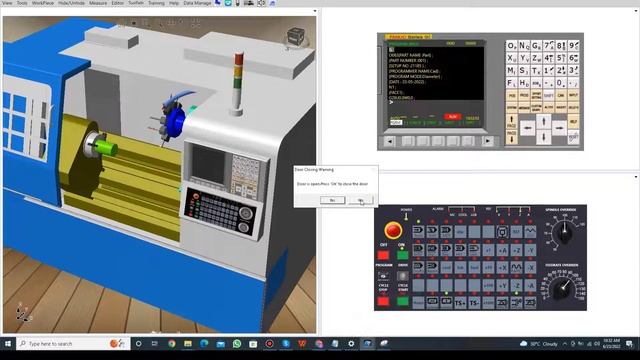The image size is (640, 360).
Task: Click the T address key on keypad
Action: [536, 71]
